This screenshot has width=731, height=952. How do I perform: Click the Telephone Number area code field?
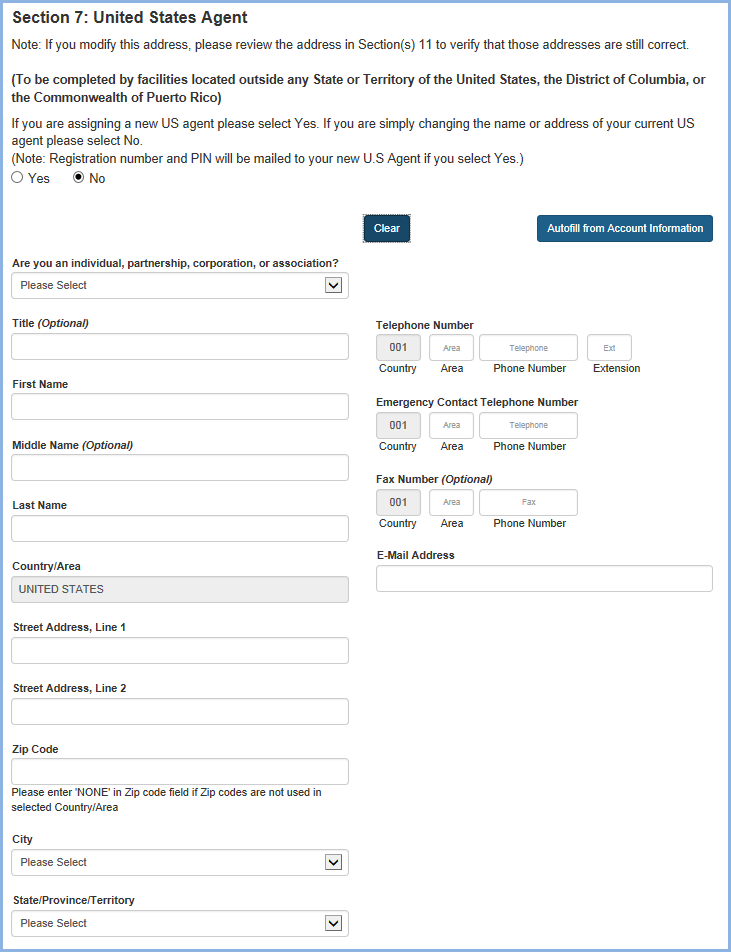click(451, 348)
